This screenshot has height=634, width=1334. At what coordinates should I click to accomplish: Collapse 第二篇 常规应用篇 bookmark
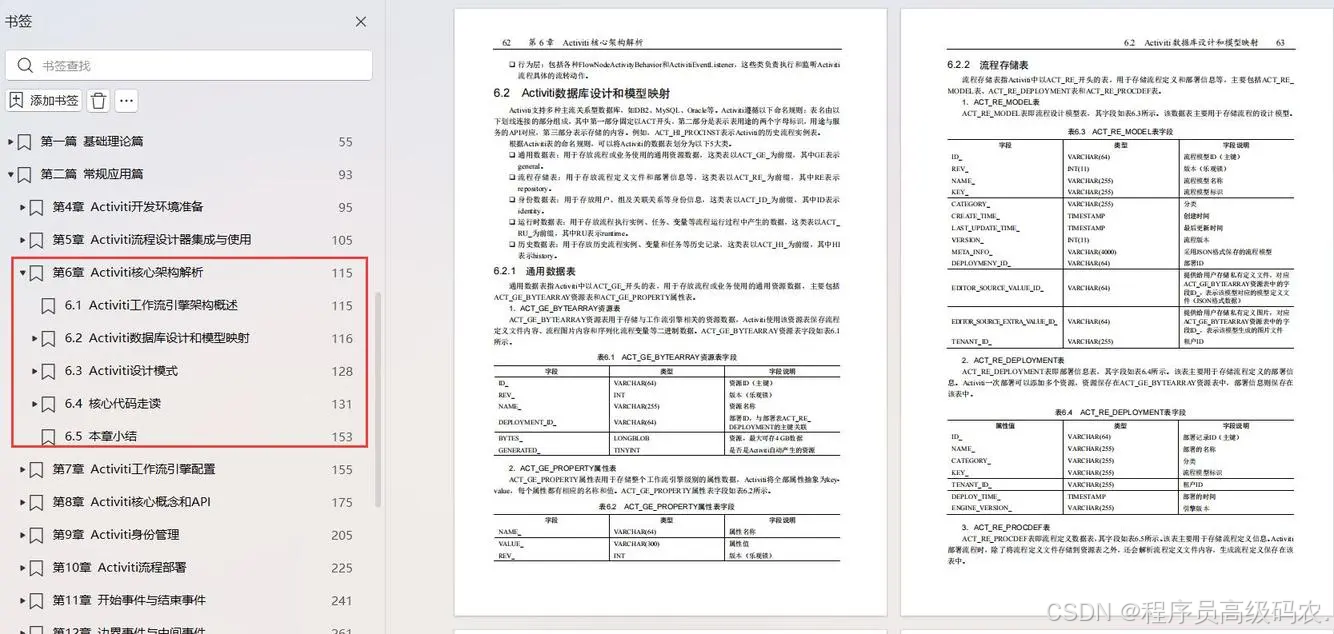tap(10, 174)
